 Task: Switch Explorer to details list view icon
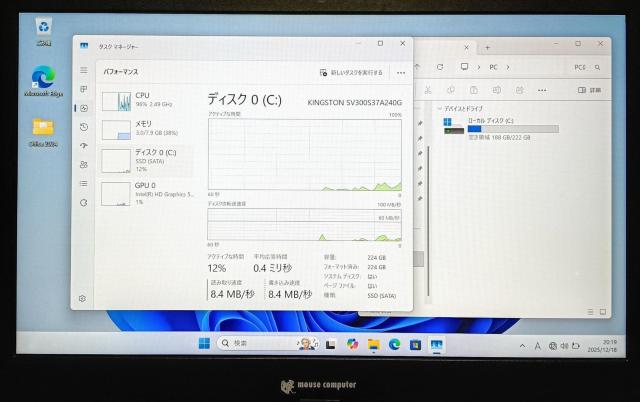pyautogui.click(x=590, y=312)
